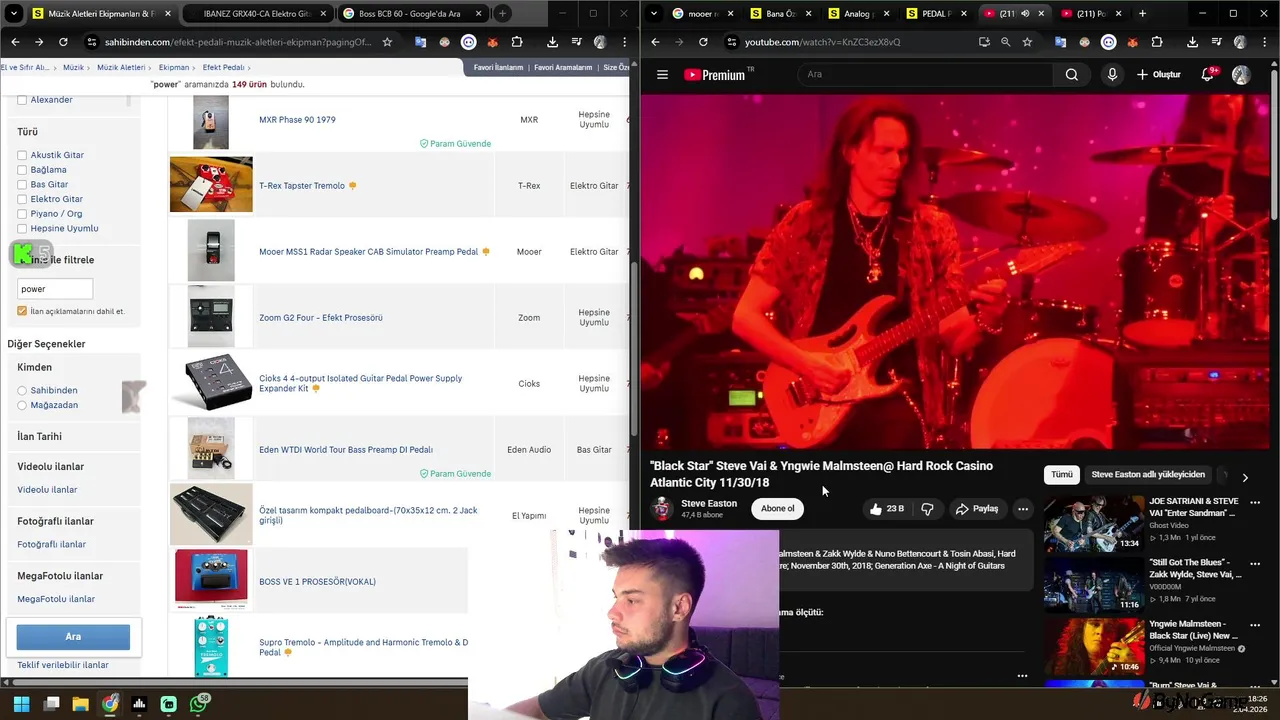Dislike the Black Star video

tap(927, 509)
